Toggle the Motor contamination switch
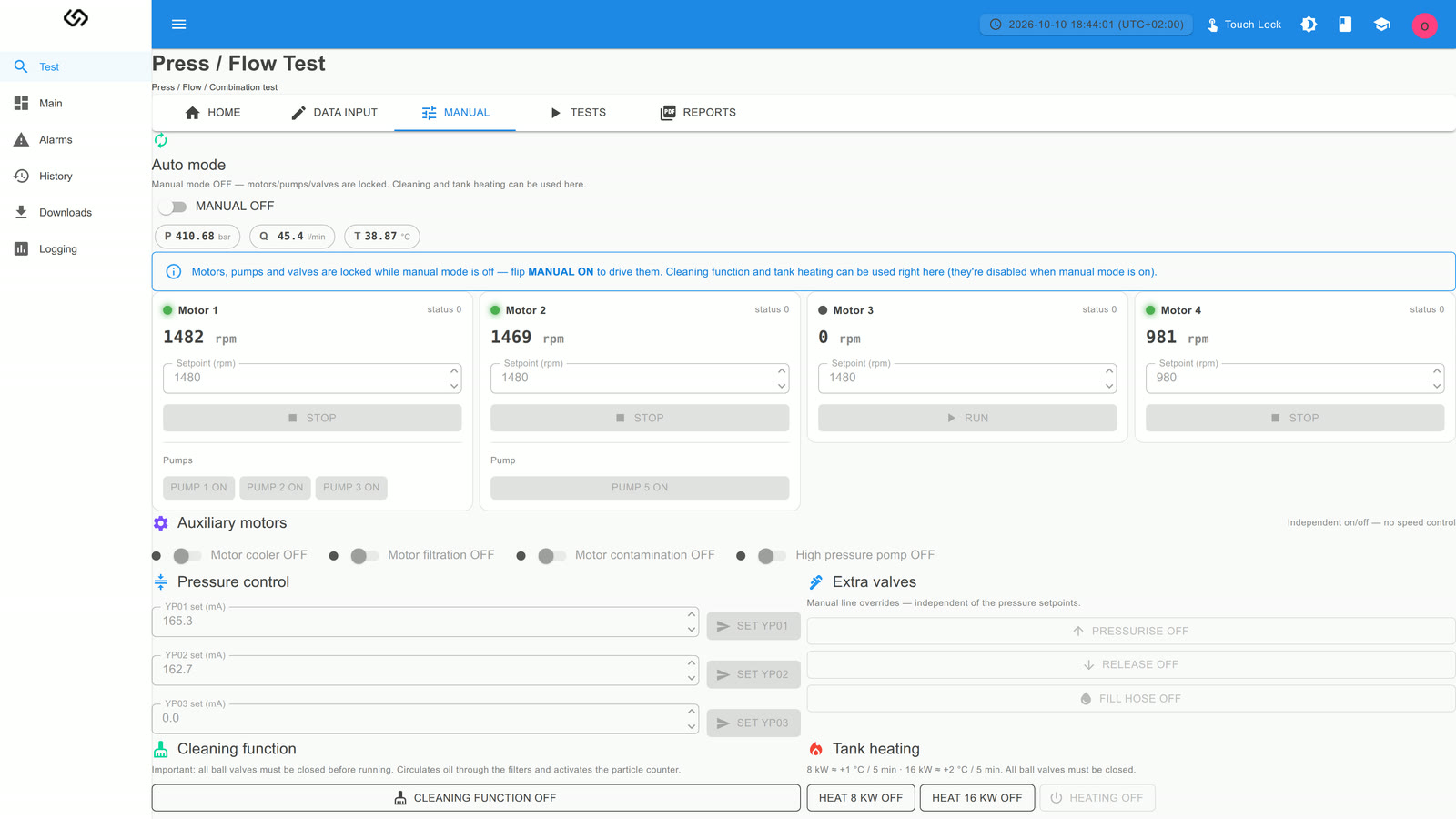1456x819 pixels. (x=551, y=555)
